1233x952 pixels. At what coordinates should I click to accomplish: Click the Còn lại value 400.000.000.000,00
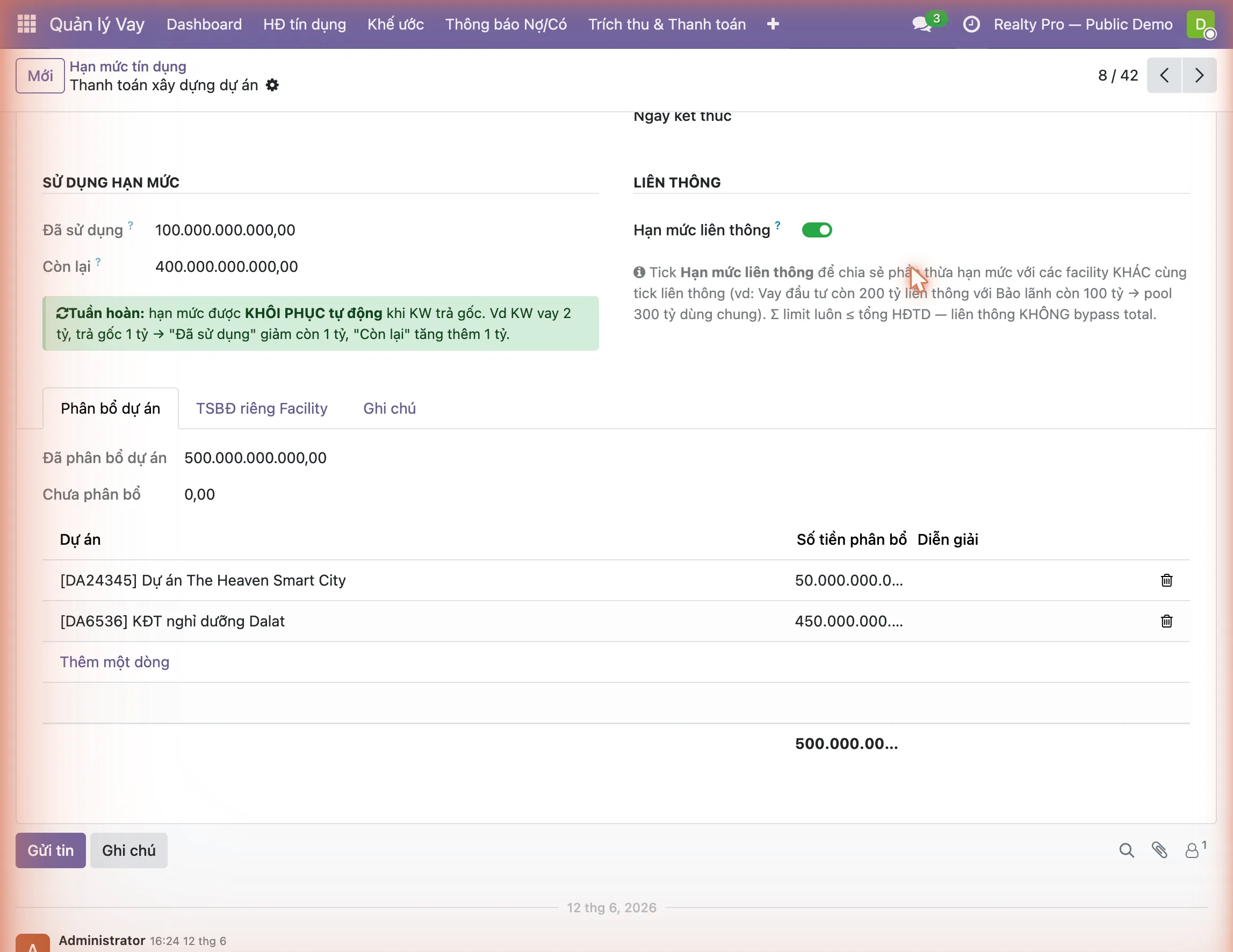pyautogui.click(x=226, y=266)
